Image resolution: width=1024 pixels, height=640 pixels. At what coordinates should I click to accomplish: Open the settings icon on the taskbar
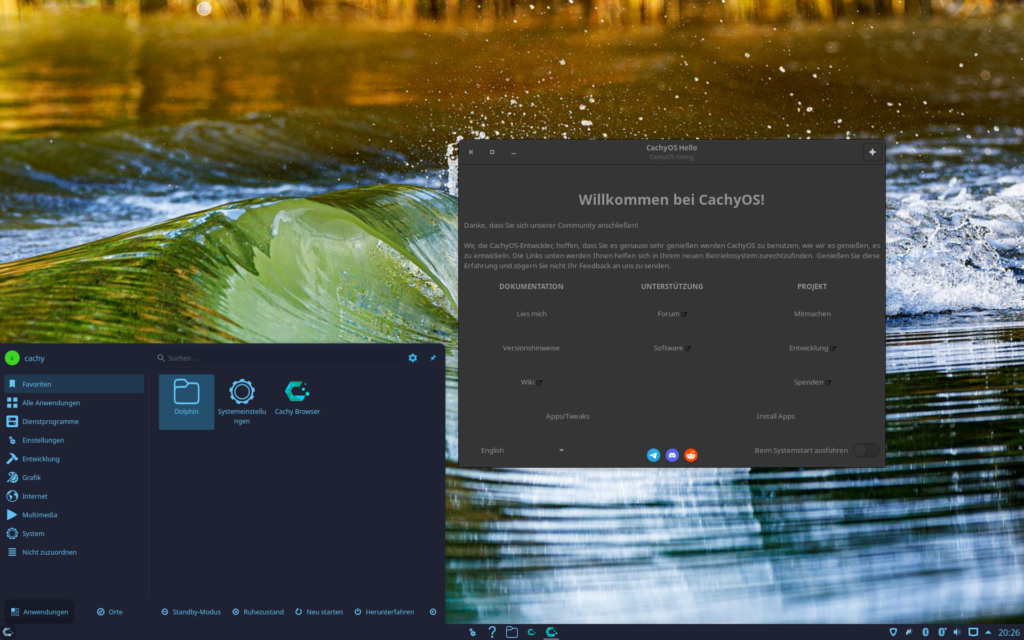coord(472,632)
